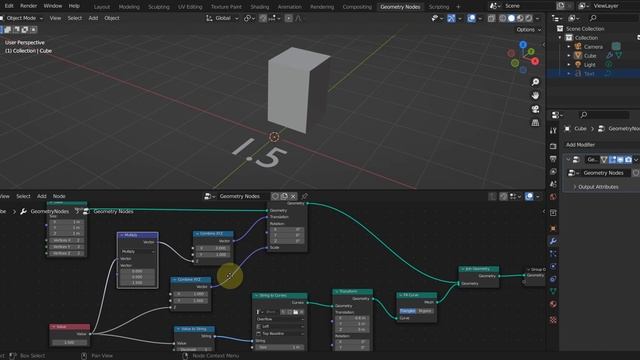Viewport: 640px width, 360px height.
Task: Switch to wireframe viewport shading
Action: (x=502, y=18)
